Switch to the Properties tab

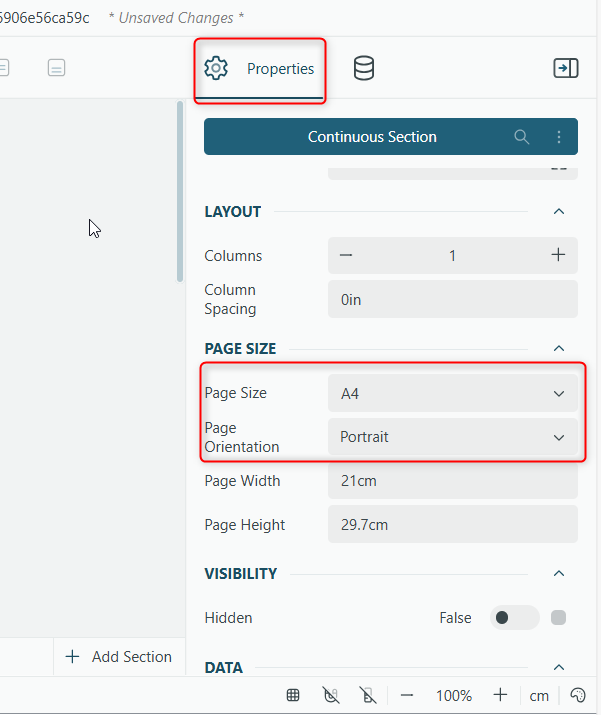click(x=260, y=69)
